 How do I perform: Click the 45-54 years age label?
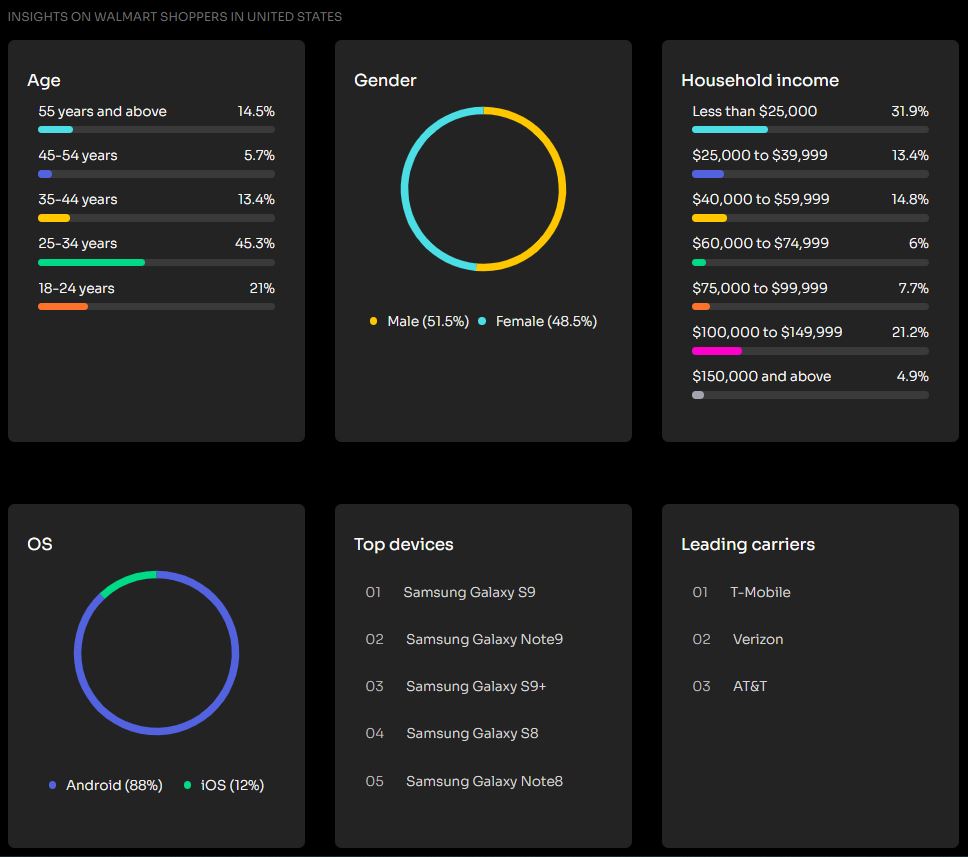(x=78, y=155)
